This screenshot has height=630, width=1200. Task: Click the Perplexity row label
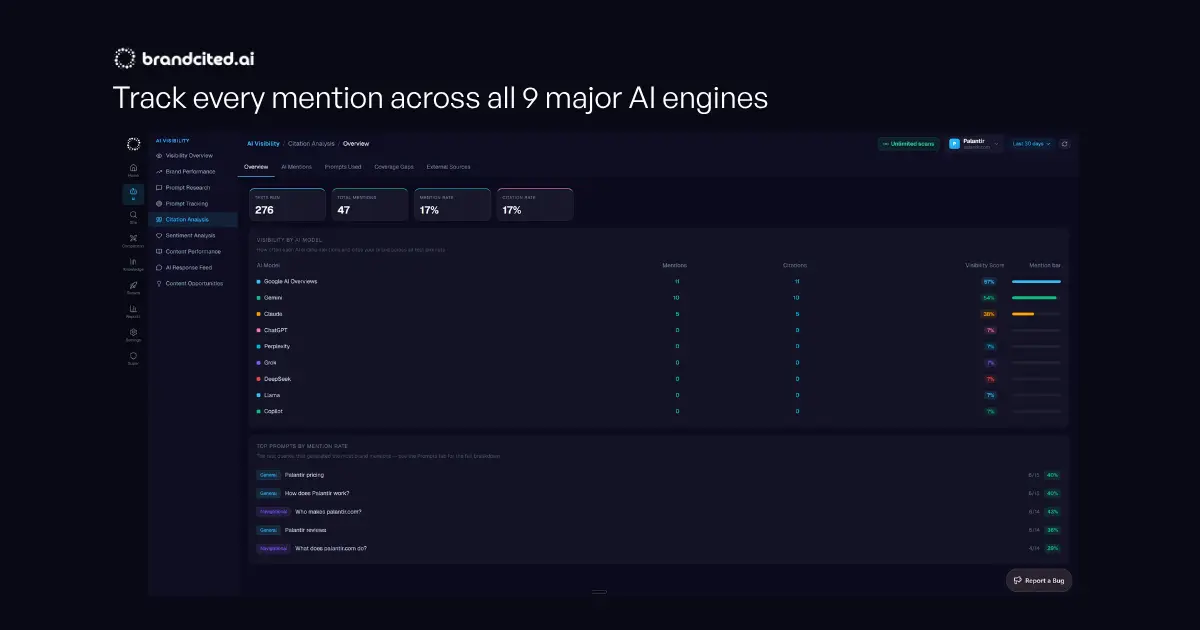[277, 346]
